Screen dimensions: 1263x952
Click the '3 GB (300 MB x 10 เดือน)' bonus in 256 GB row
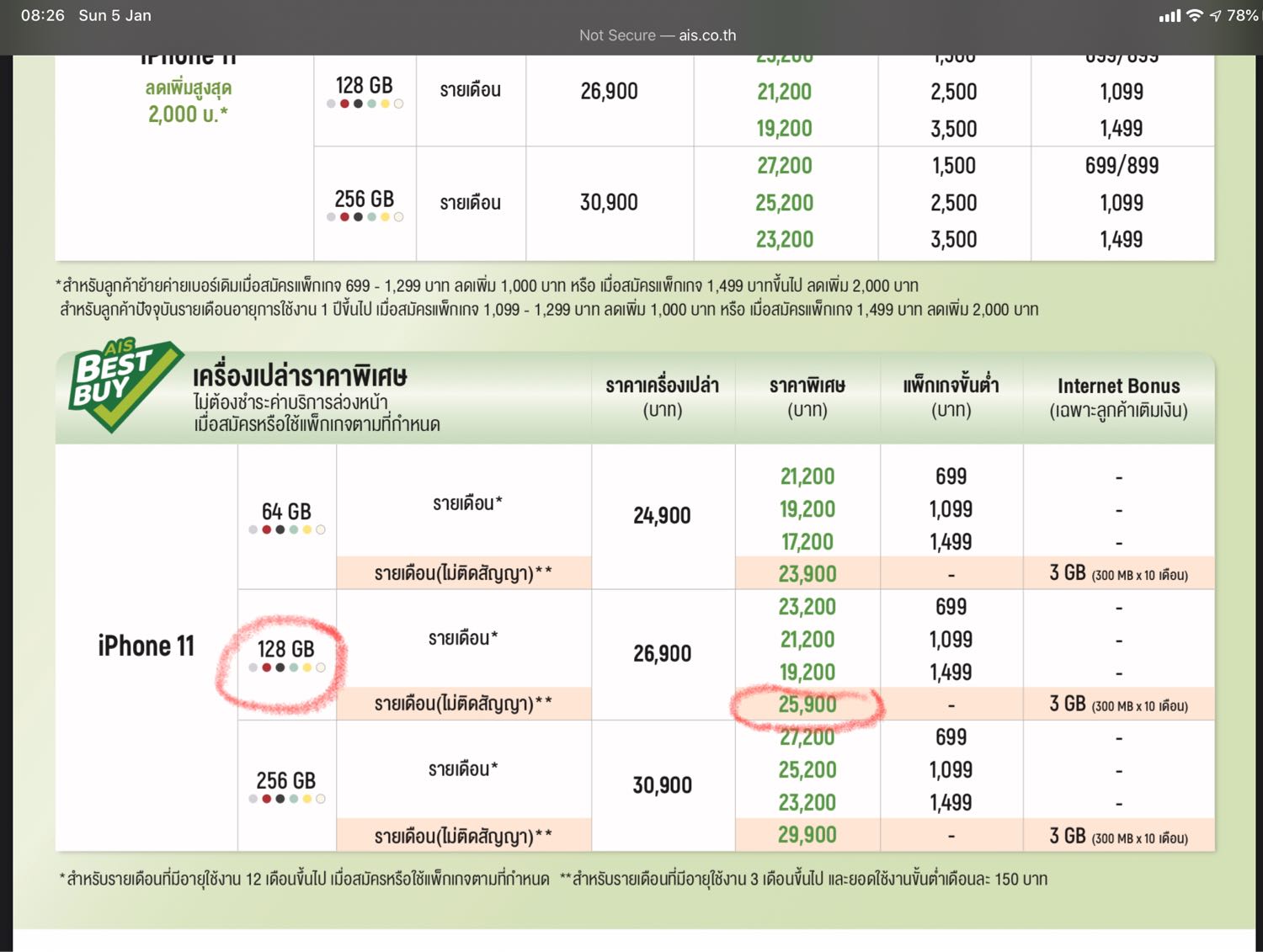(x=1118, y=836)
